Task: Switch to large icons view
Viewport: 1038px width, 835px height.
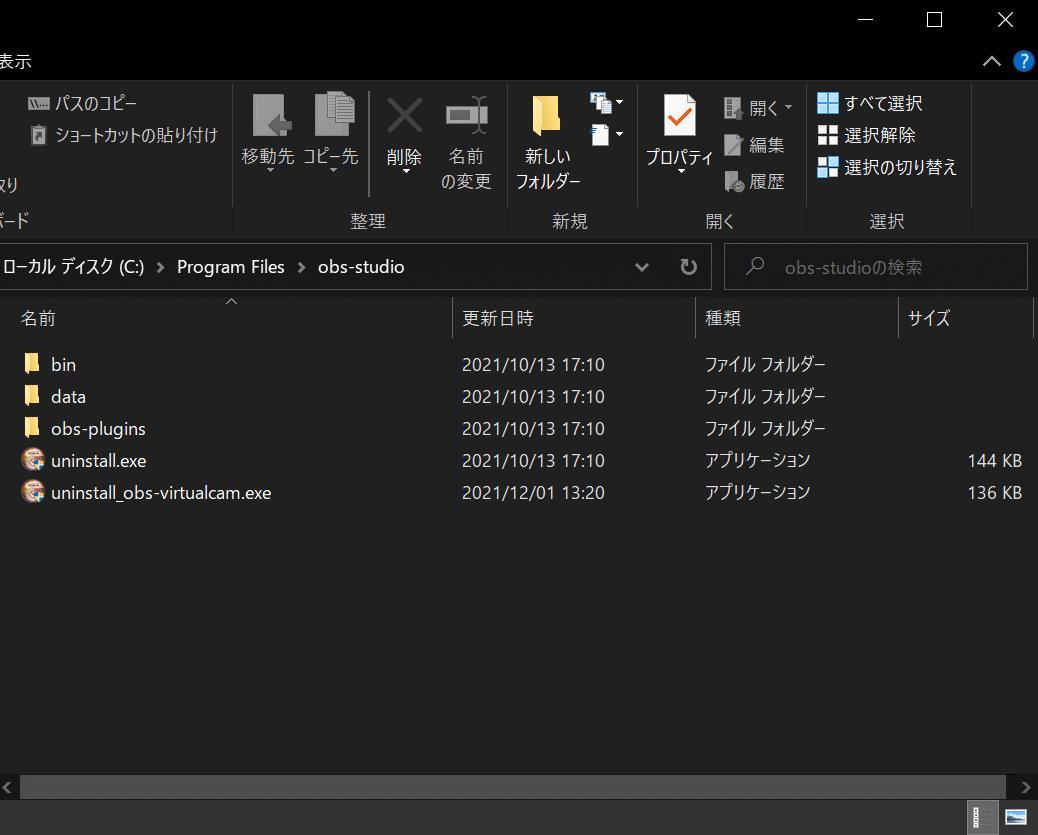Action: (x=1016, y=818)
